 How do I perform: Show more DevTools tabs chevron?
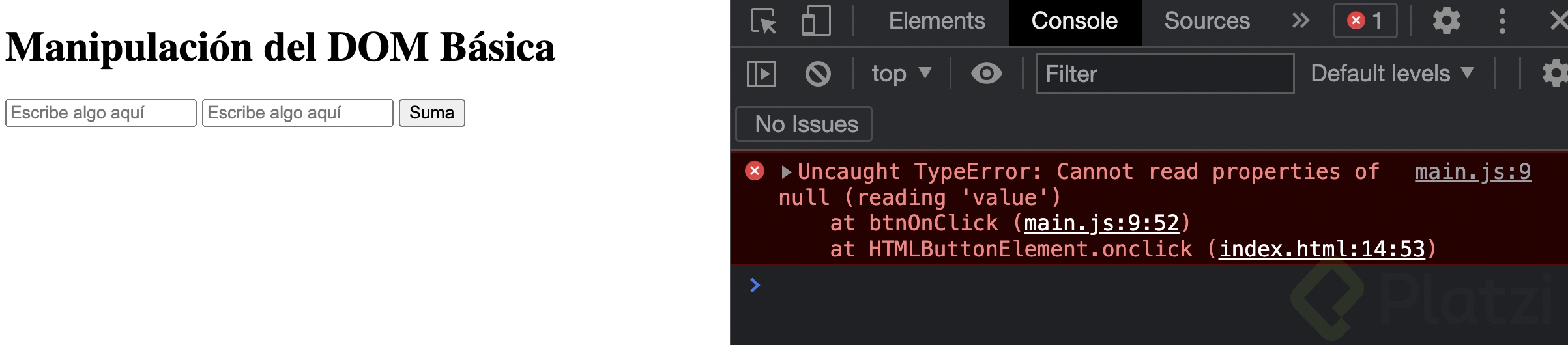1301,21
